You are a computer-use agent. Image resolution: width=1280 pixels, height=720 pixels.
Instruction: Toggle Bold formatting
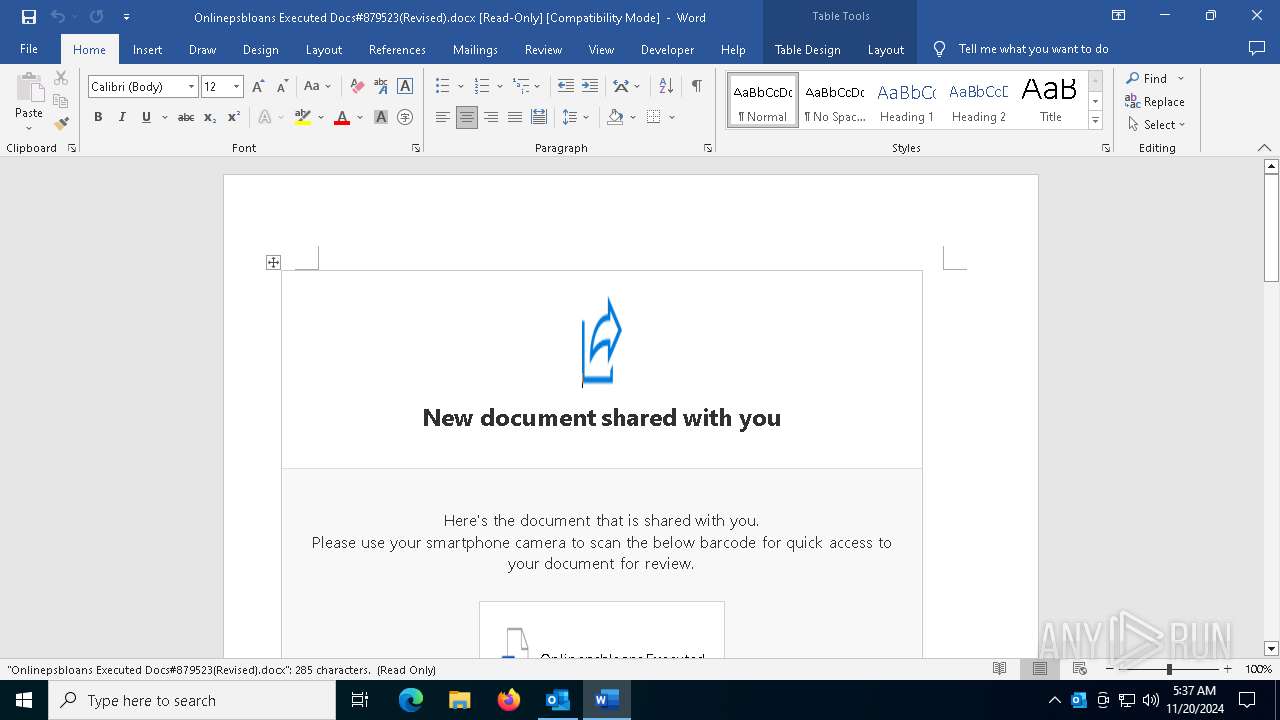pos(98,117)
